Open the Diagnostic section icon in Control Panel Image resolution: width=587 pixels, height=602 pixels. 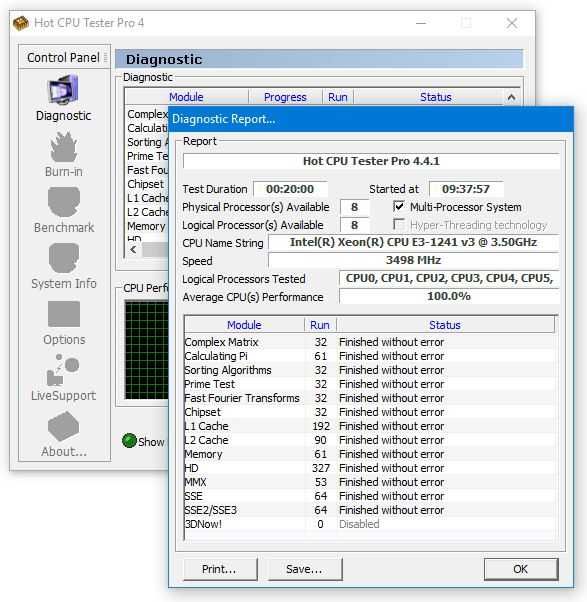[x=63, y=90]
